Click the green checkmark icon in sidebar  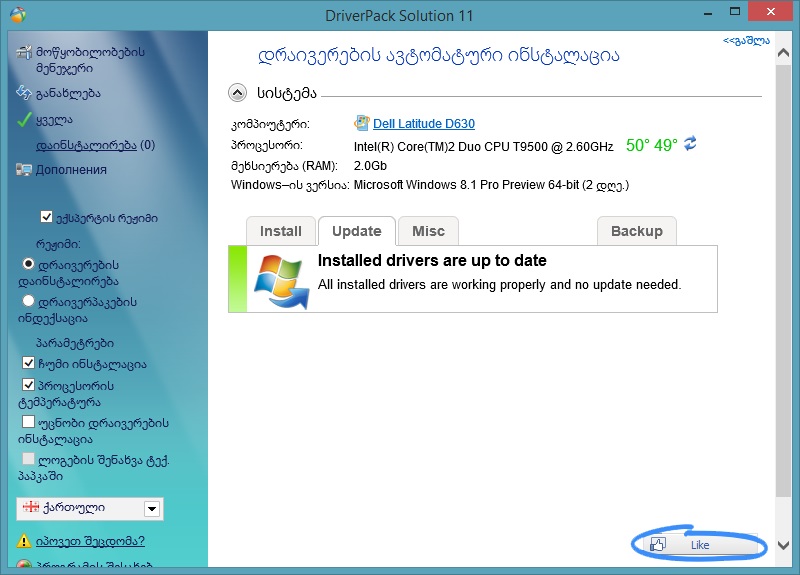24,120
